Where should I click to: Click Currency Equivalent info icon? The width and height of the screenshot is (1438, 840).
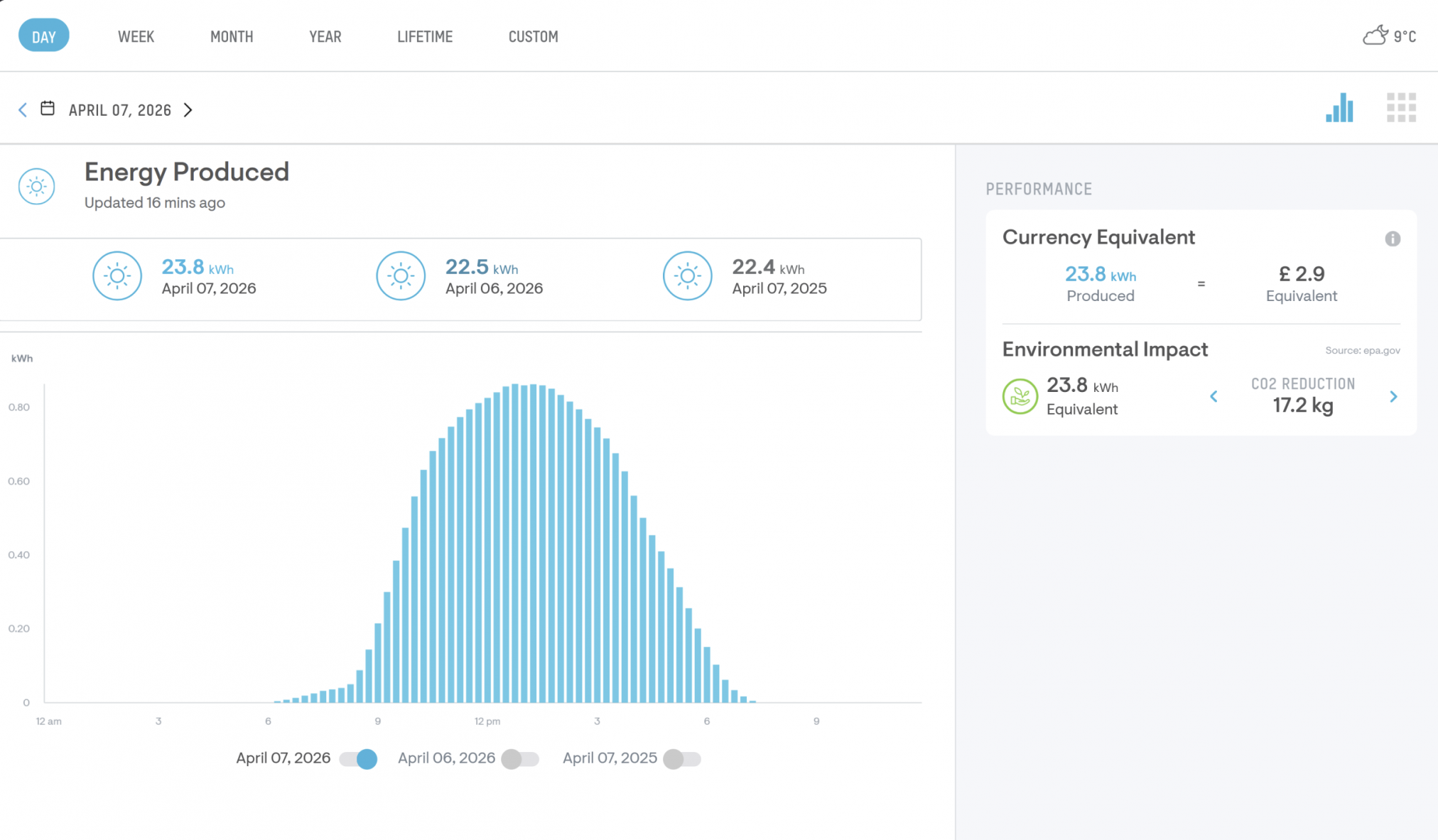tap(1392, 239)
